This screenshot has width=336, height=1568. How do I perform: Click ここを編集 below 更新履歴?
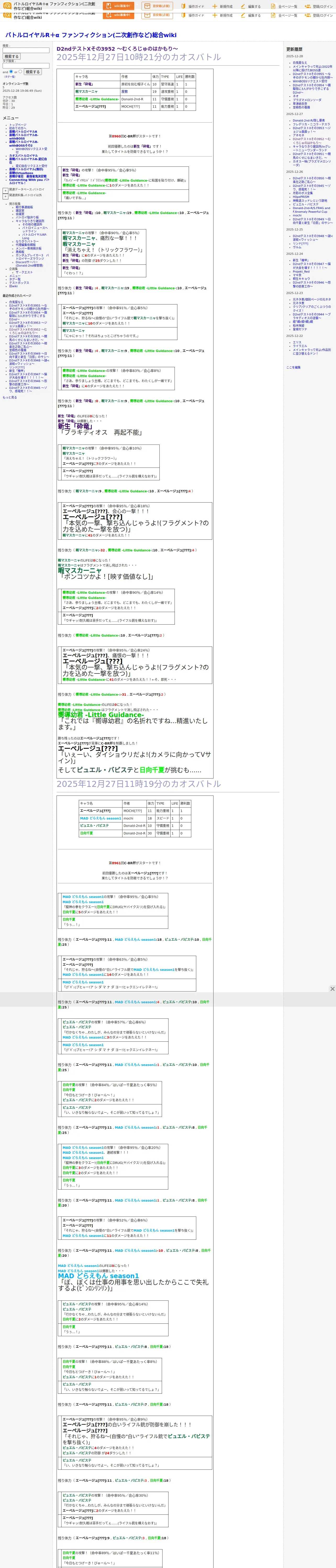(x=293, y=367)
